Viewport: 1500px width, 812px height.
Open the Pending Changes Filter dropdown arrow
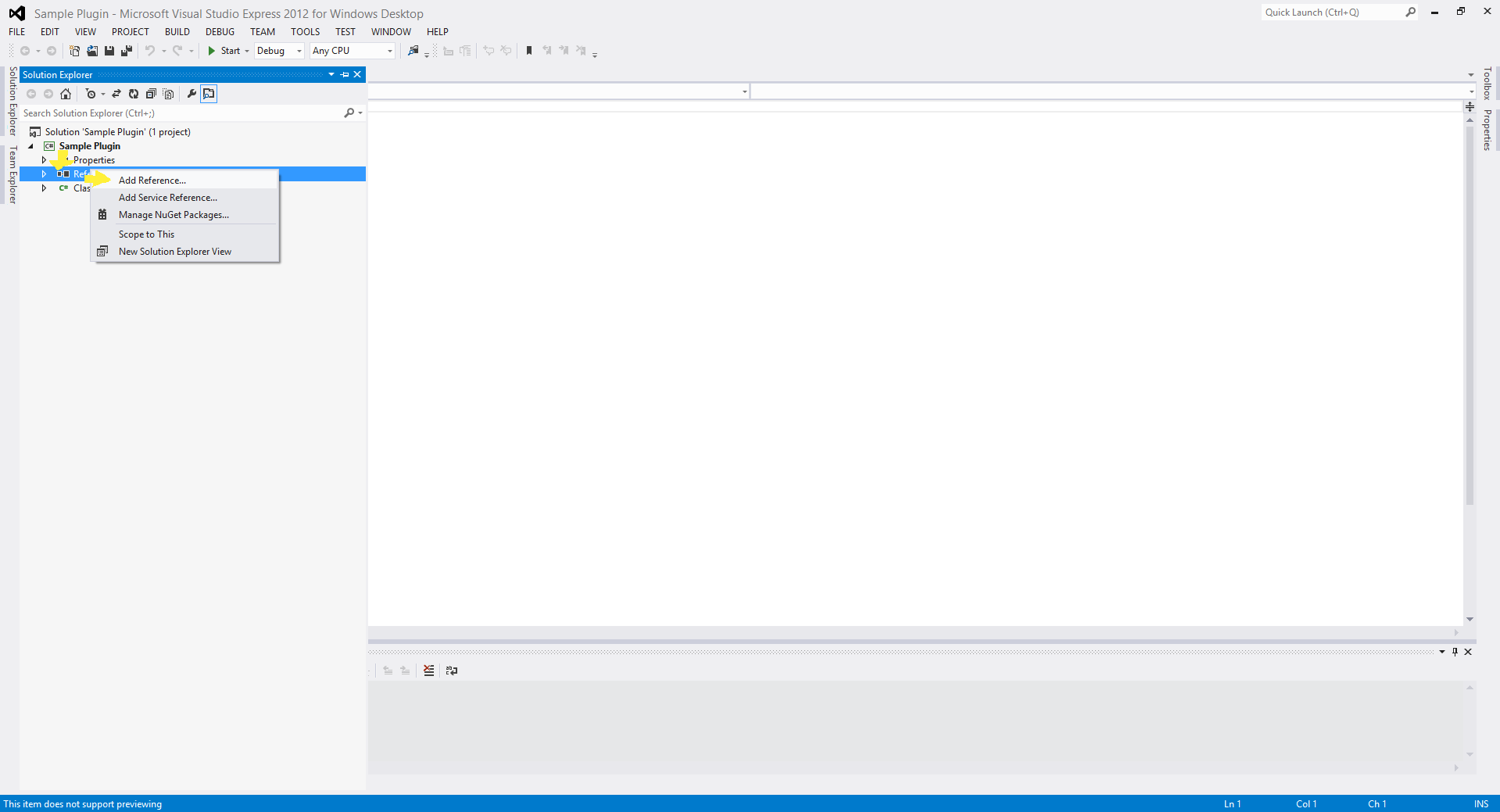pos(103,94)
